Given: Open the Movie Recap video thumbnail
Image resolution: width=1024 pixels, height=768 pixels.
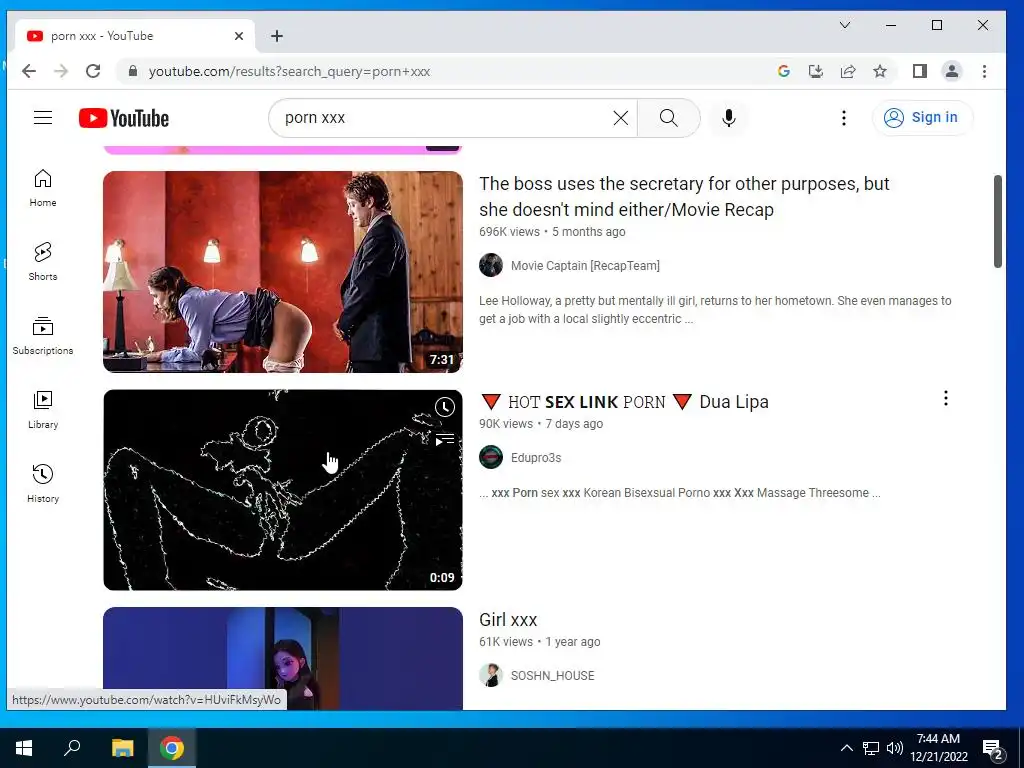Looking at the screenshot, I should coord(283,272).
